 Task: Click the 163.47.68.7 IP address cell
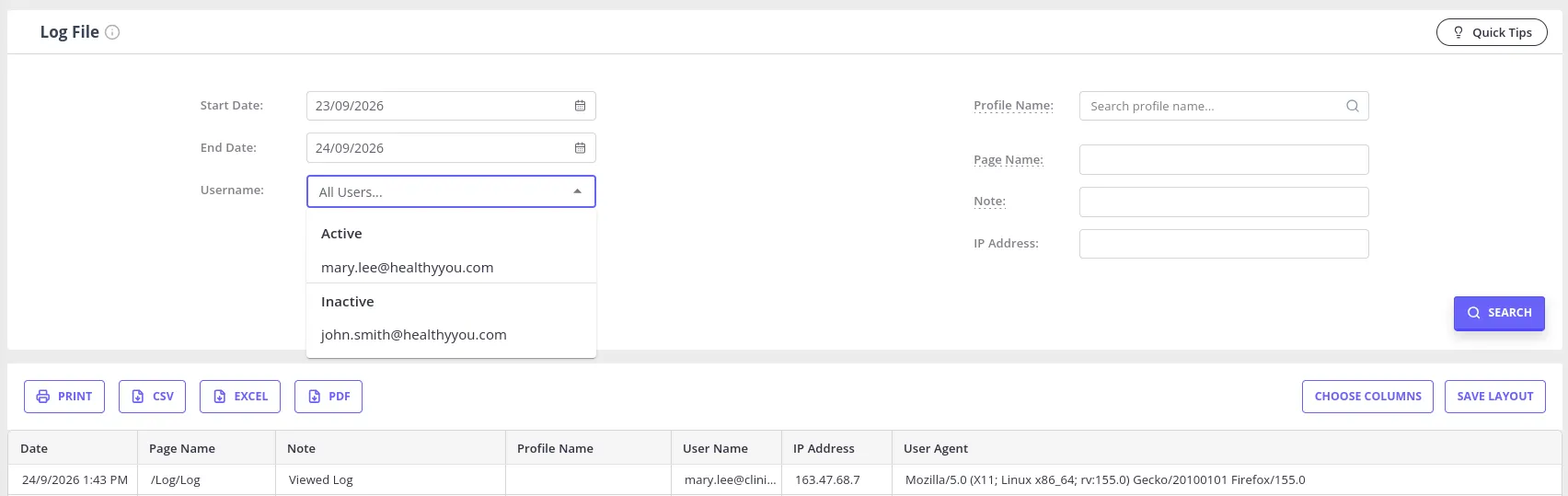(x=836, y=479)
